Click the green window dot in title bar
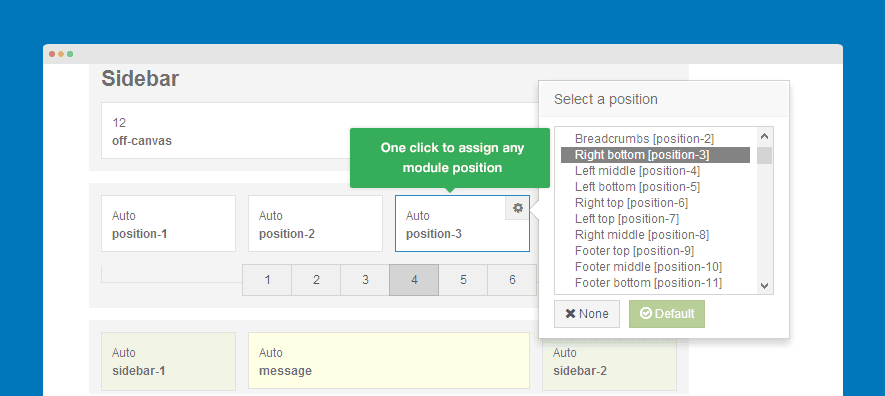The height and width of the screenshot is (396, 885). (70, 54)
